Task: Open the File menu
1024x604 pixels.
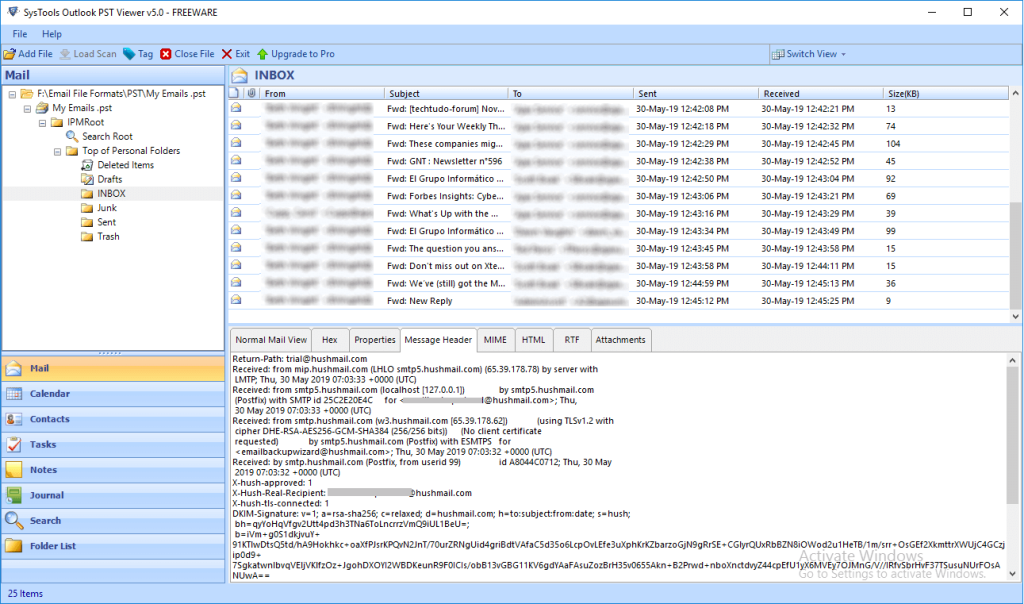Action: tap(20, 34)
